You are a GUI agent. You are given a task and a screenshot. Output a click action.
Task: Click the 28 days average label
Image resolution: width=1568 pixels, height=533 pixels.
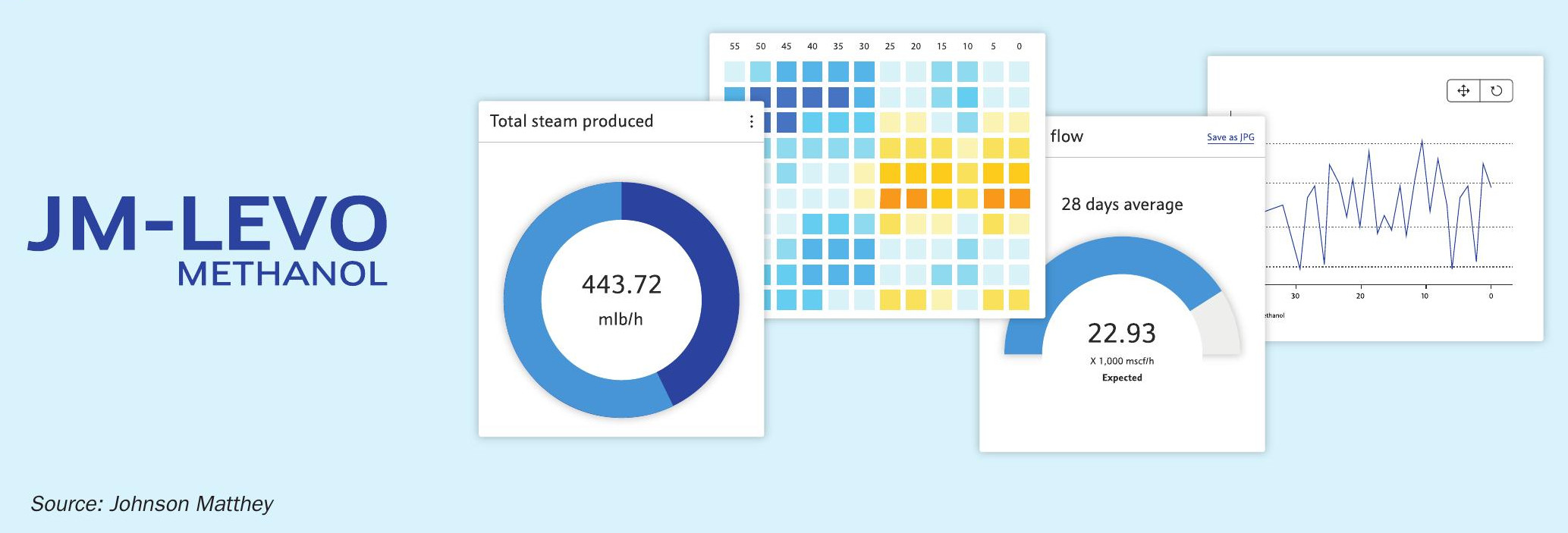pos(1122,205)
